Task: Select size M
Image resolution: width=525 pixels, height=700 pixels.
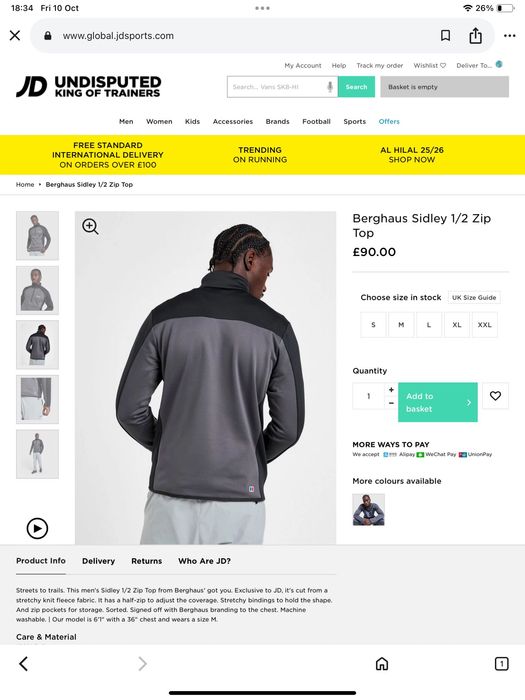Action: point(401,325)
